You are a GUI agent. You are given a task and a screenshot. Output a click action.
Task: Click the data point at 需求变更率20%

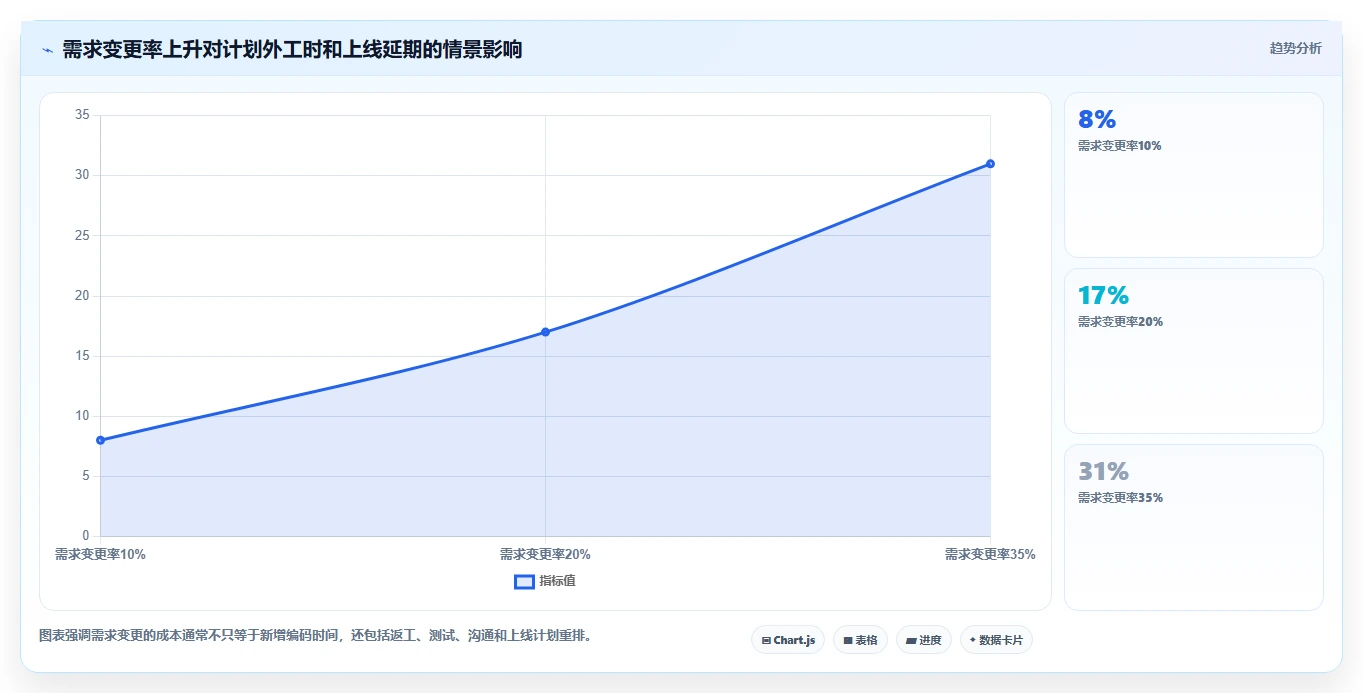(x=545, y=332)
